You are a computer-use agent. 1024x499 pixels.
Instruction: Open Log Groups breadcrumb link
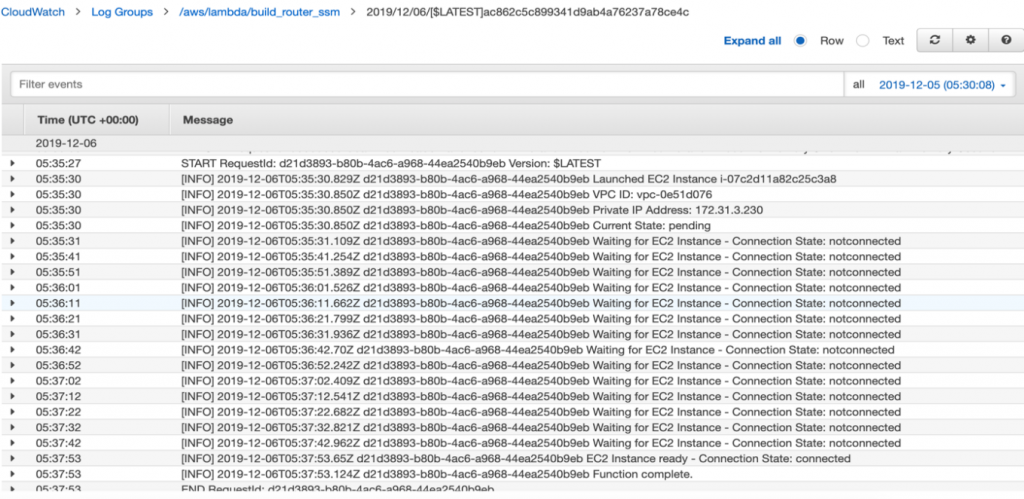(122, 12)
